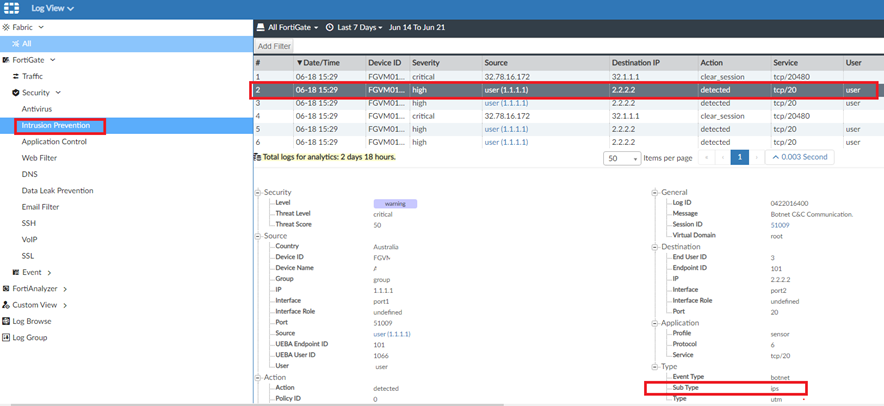Viewport: 884px width, 406px height.
Task: Open the All FortiGate device dropdown
Action: (x=292, y=27)
